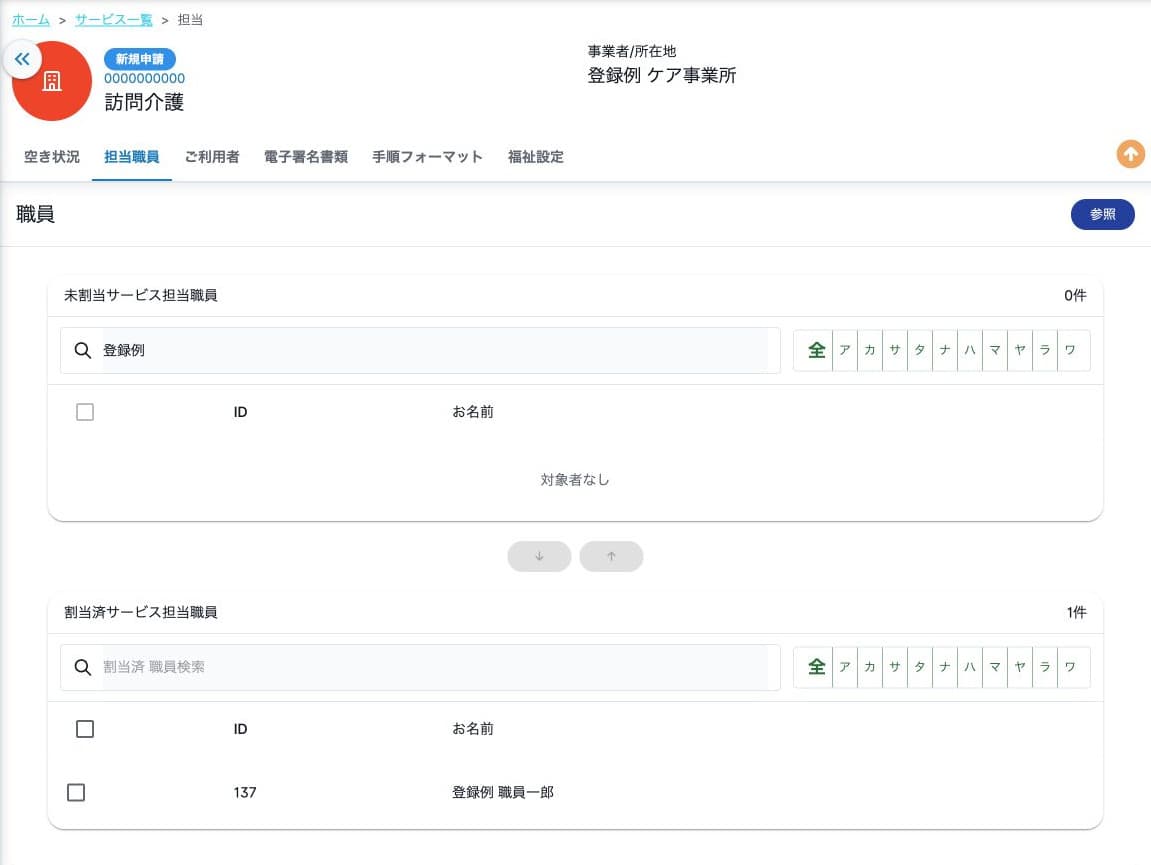Select ア filter in assigned staff list
This screenshot has width=1151, height=865.
click(845, 667)
